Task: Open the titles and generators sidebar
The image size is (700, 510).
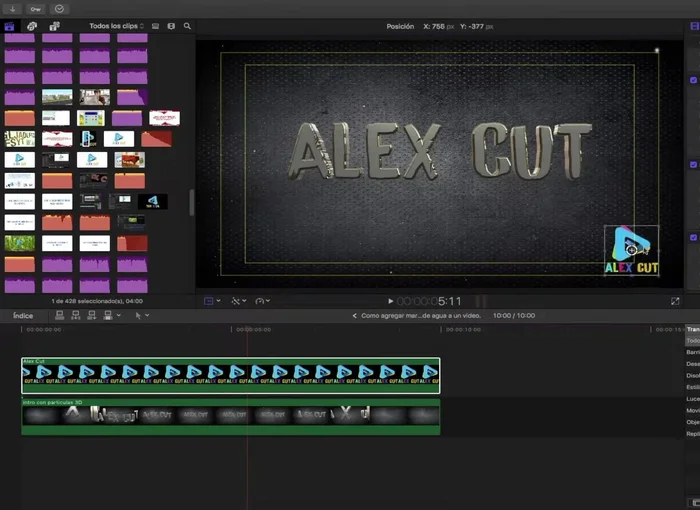Action: pos(54,26)
